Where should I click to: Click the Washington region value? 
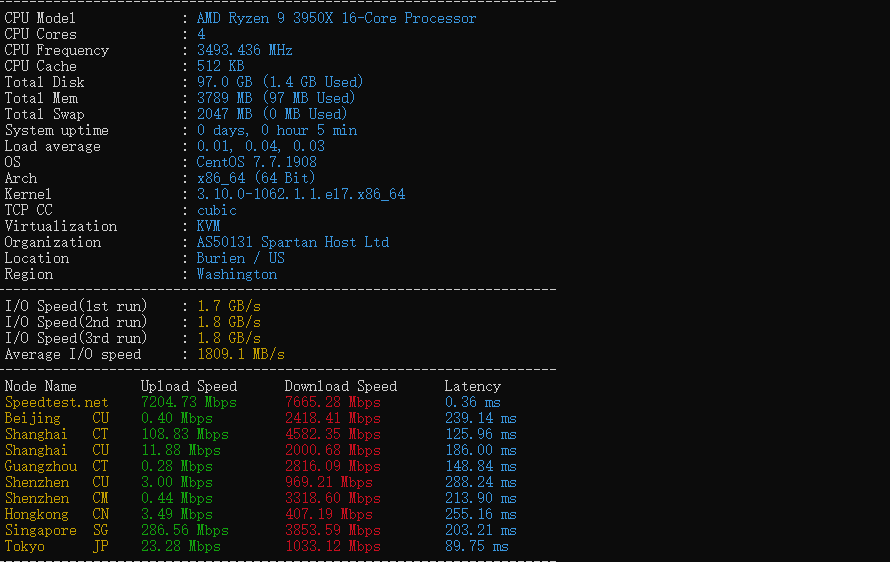pyautogui.click(x=236, y=274)
